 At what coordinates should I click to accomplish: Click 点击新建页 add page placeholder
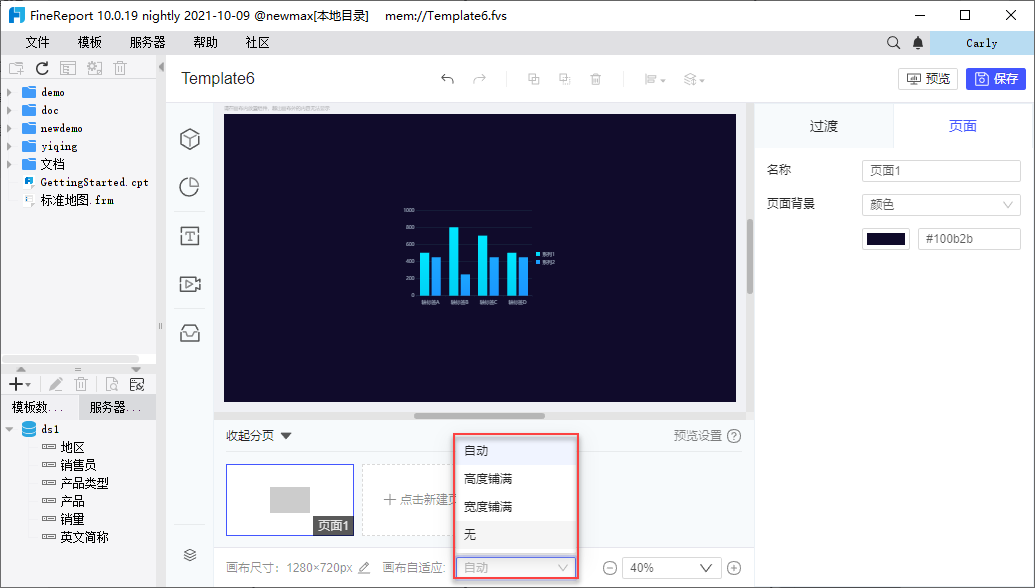coord(410,500)
